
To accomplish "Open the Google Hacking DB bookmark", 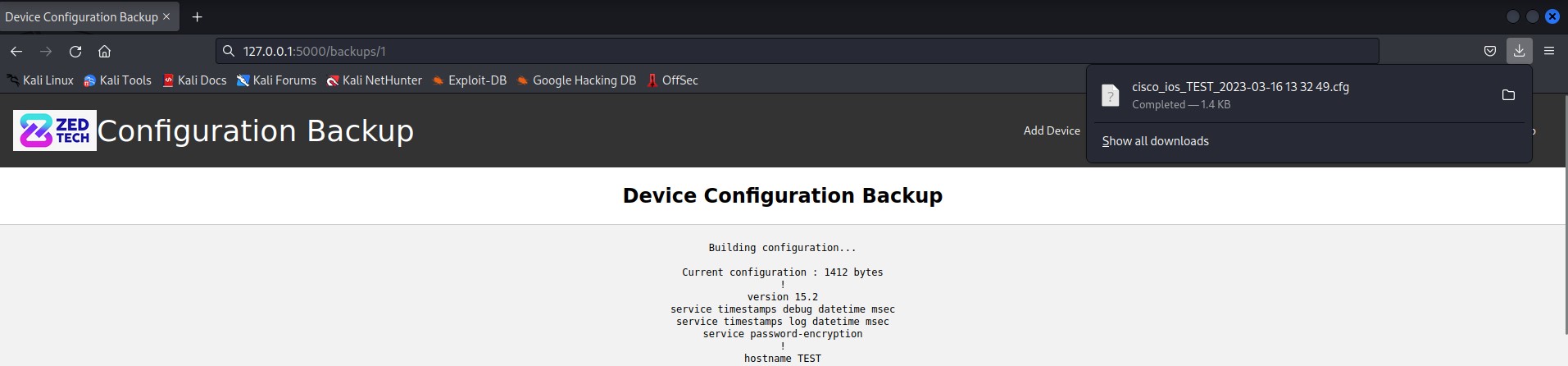I will pos(576,80).
